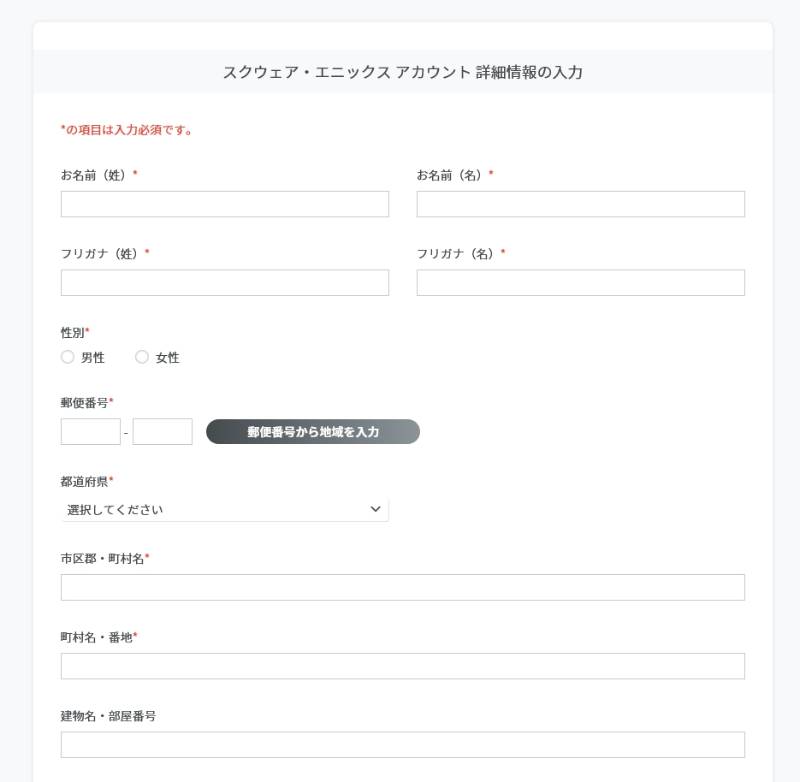Image resolution: width=800 pixels, height=782 pixels.
Task: Click the first postal code box
Action: [91, 432]
